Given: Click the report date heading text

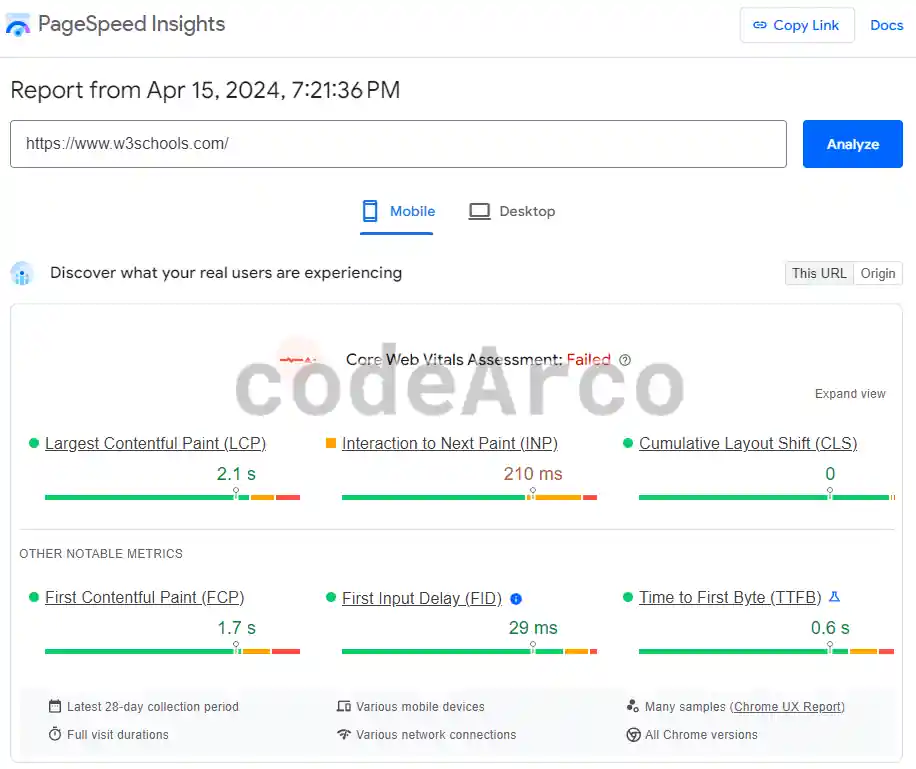Looking at the screenshot, I should 205,90.
